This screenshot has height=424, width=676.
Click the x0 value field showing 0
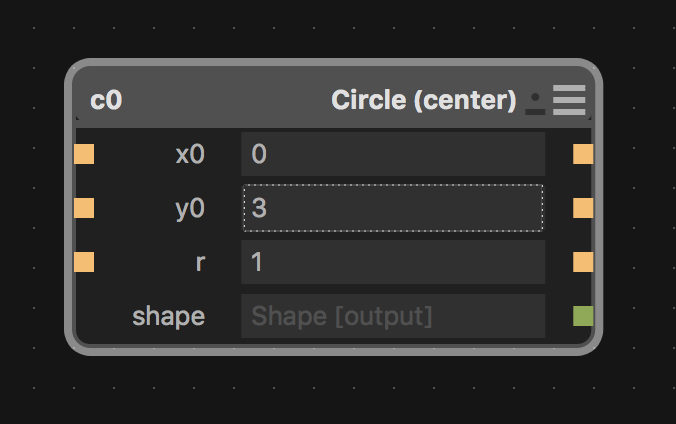point(392,154)
